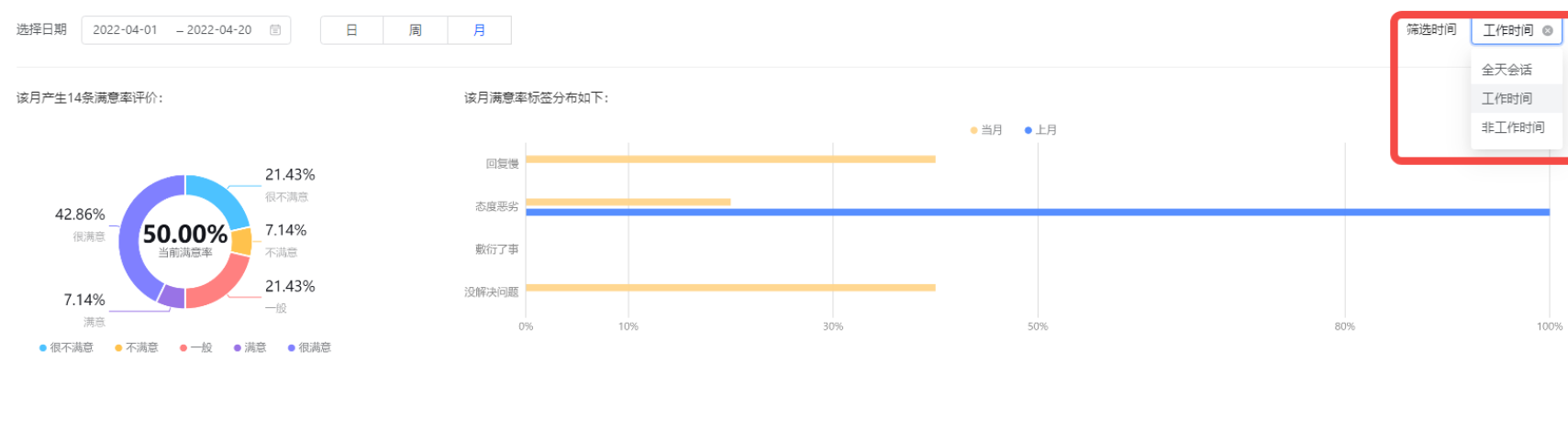This screenshot has height=440, width=1568.
Task: Toggle the 不满意 legend marker
Action: point(118,348)
